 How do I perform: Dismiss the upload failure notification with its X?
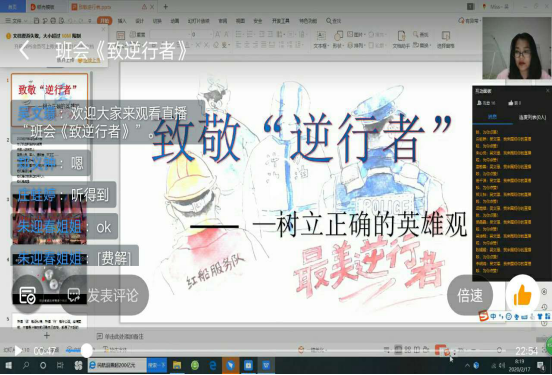103,29
